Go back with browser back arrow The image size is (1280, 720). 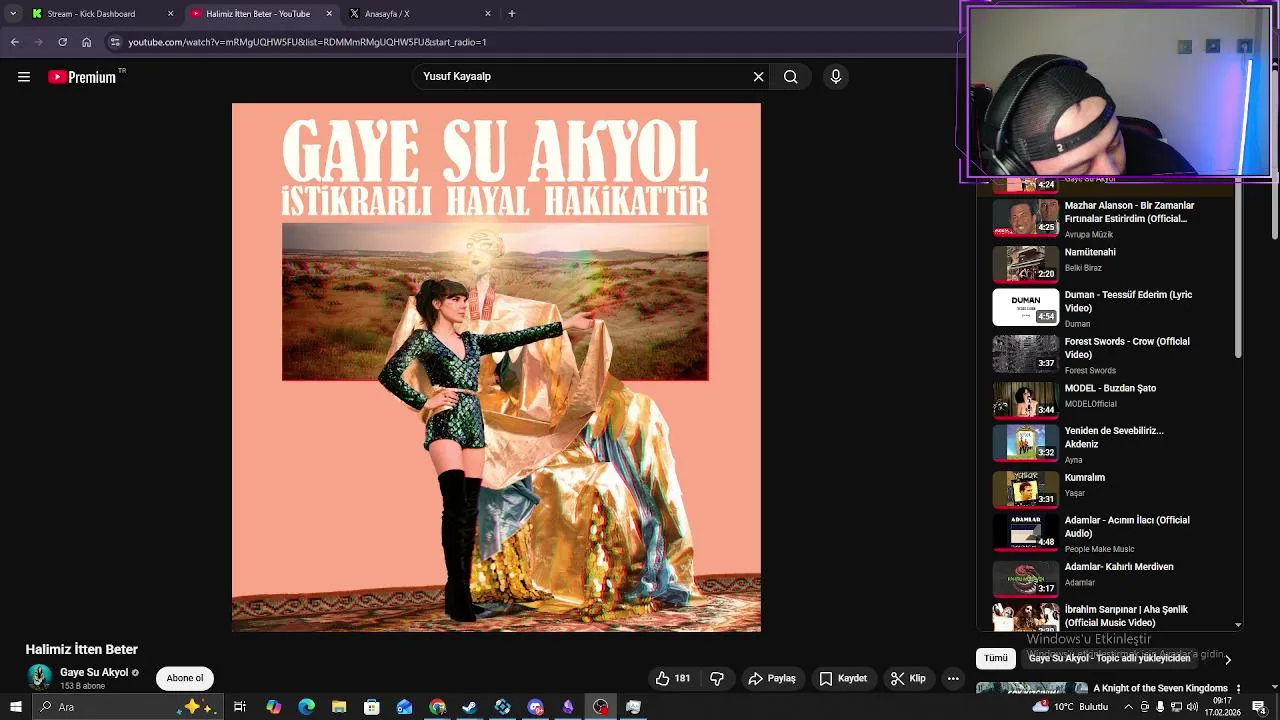tap(14, 42)
